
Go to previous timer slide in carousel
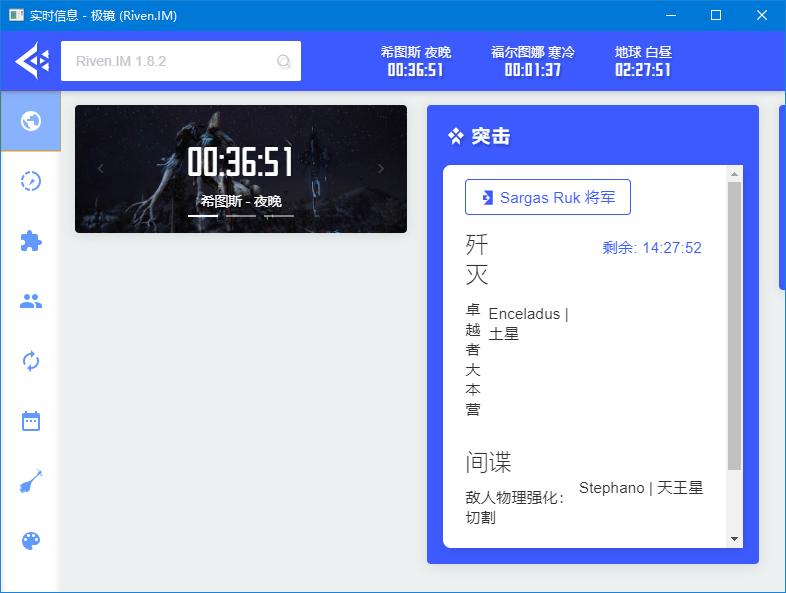point(100,169)
